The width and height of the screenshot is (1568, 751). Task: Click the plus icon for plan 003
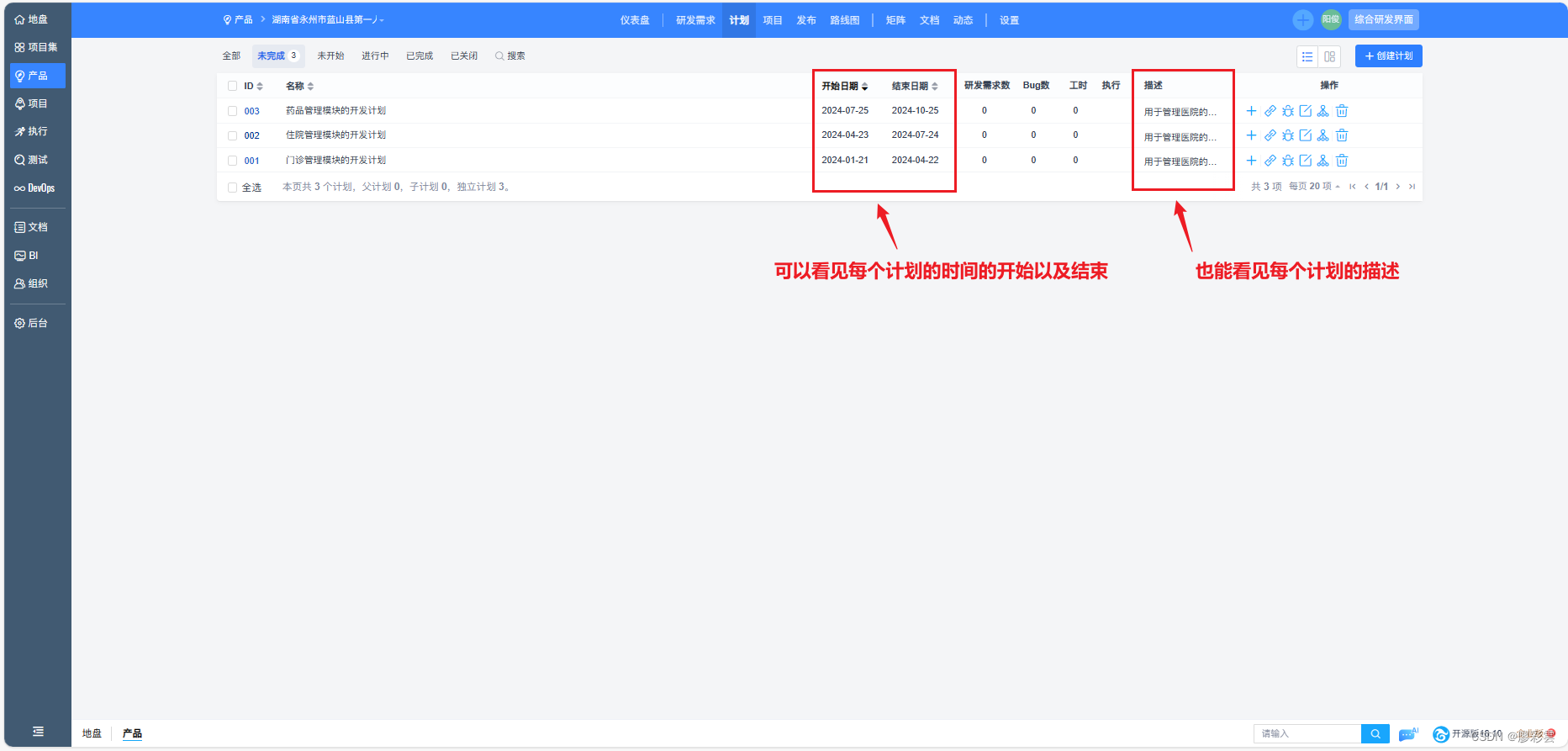pyautogui.click(x=1251, y=111)
